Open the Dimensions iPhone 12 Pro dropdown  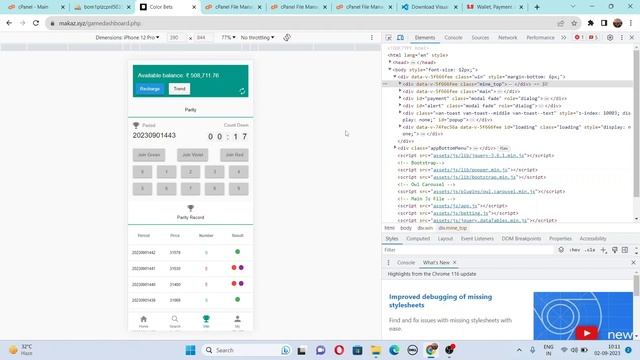(127, 38)
